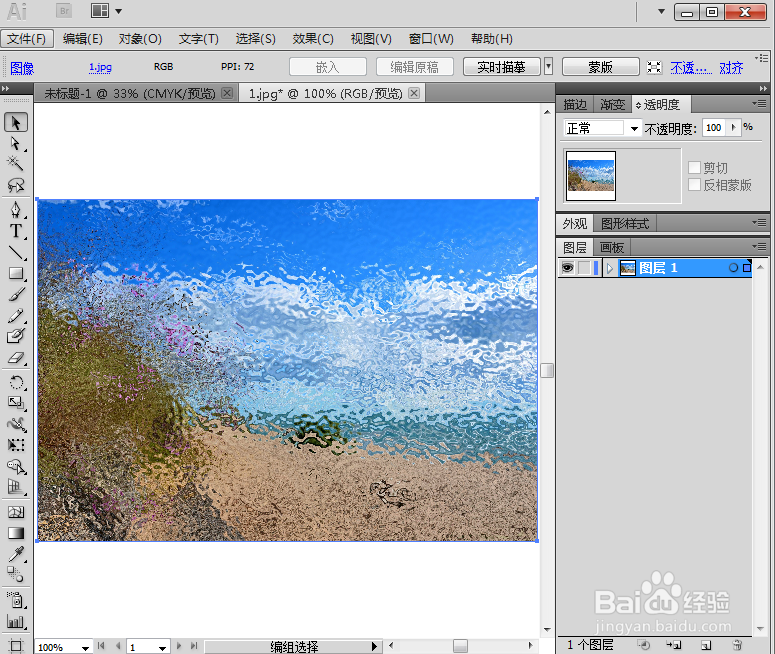
Task: Click Create New Layer icon in Layers panel
Action: (x=706, y=645)
